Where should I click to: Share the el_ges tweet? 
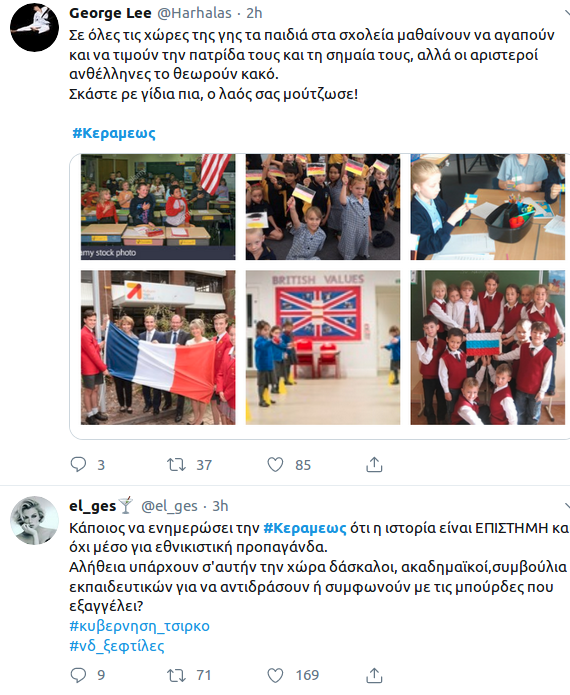374,675
